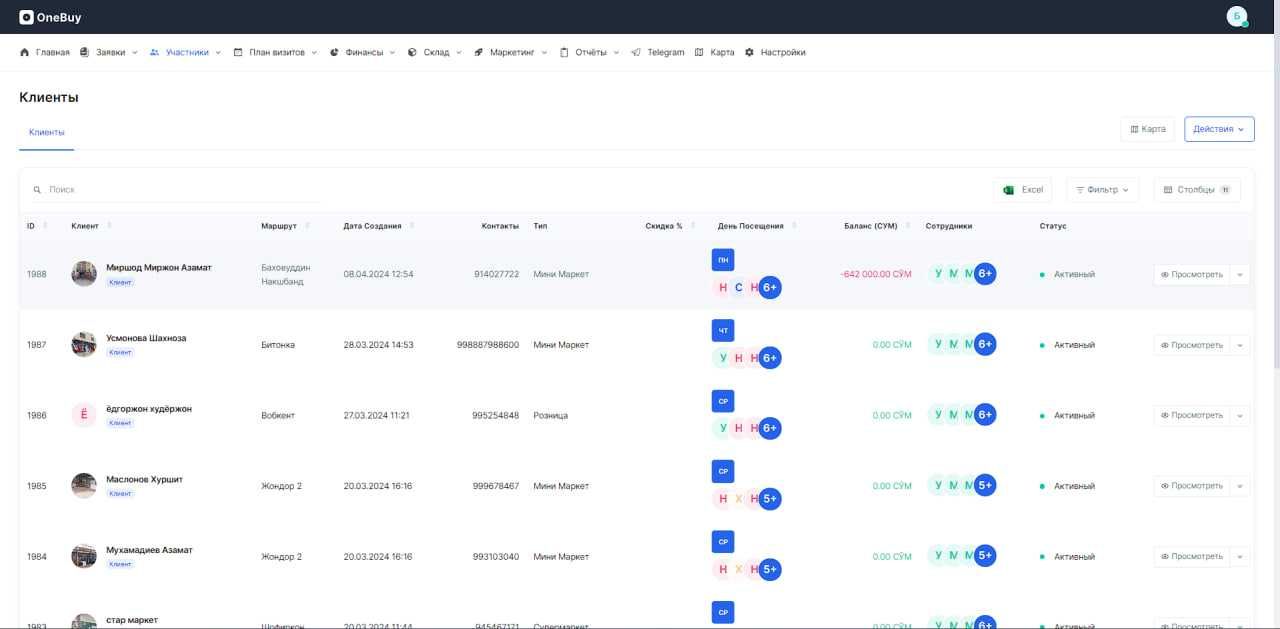Expand row actions arrow for client 1985

click(x=1240, y=486)
